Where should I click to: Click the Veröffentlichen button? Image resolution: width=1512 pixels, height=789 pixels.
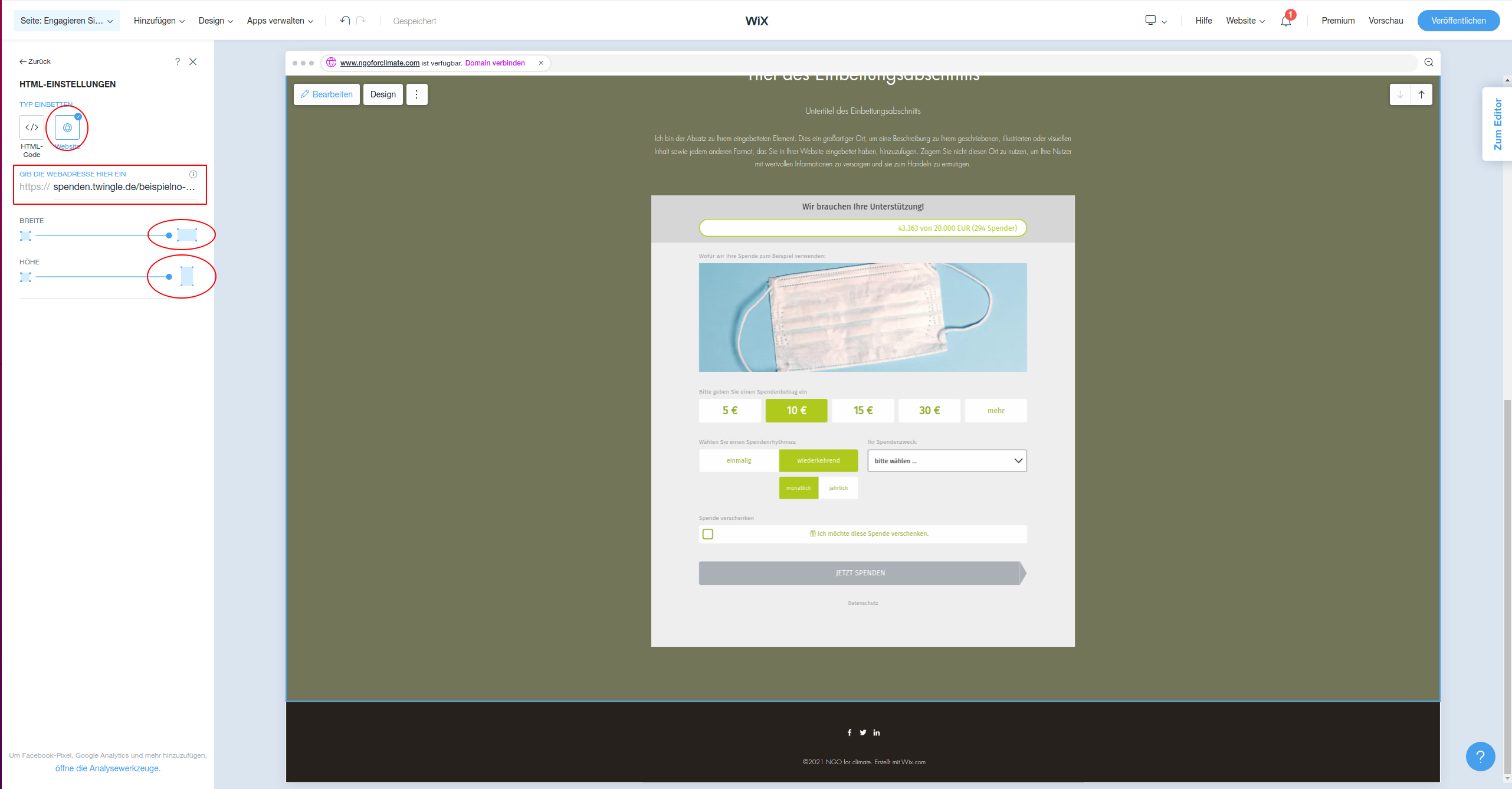1458,21
